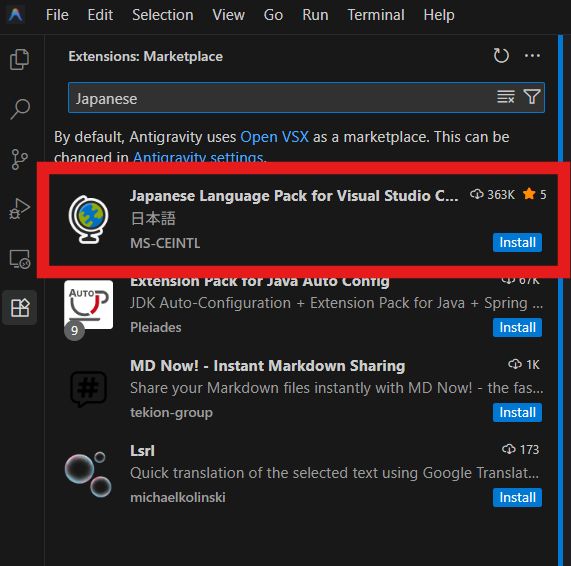Open the Selection menu
571x566 pixels.
click(163, 15)
